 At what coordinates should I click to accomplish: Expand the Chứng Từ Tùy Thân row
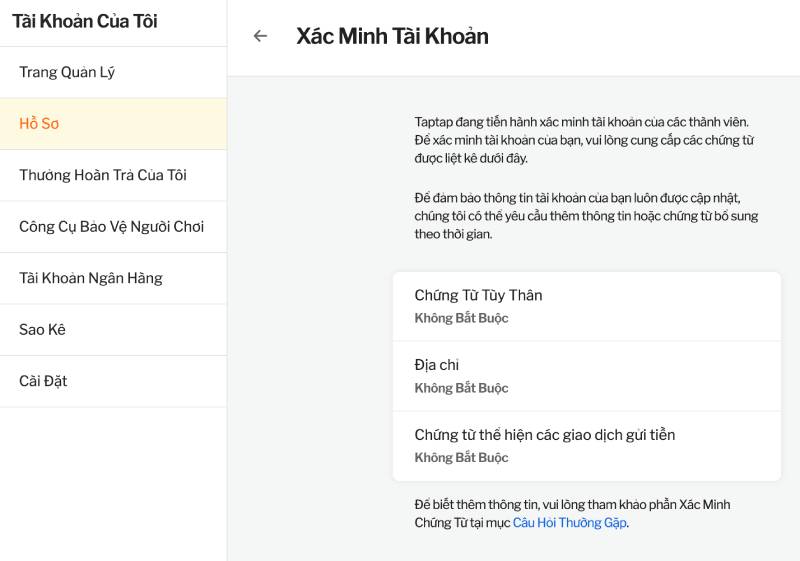pos(586,306)
